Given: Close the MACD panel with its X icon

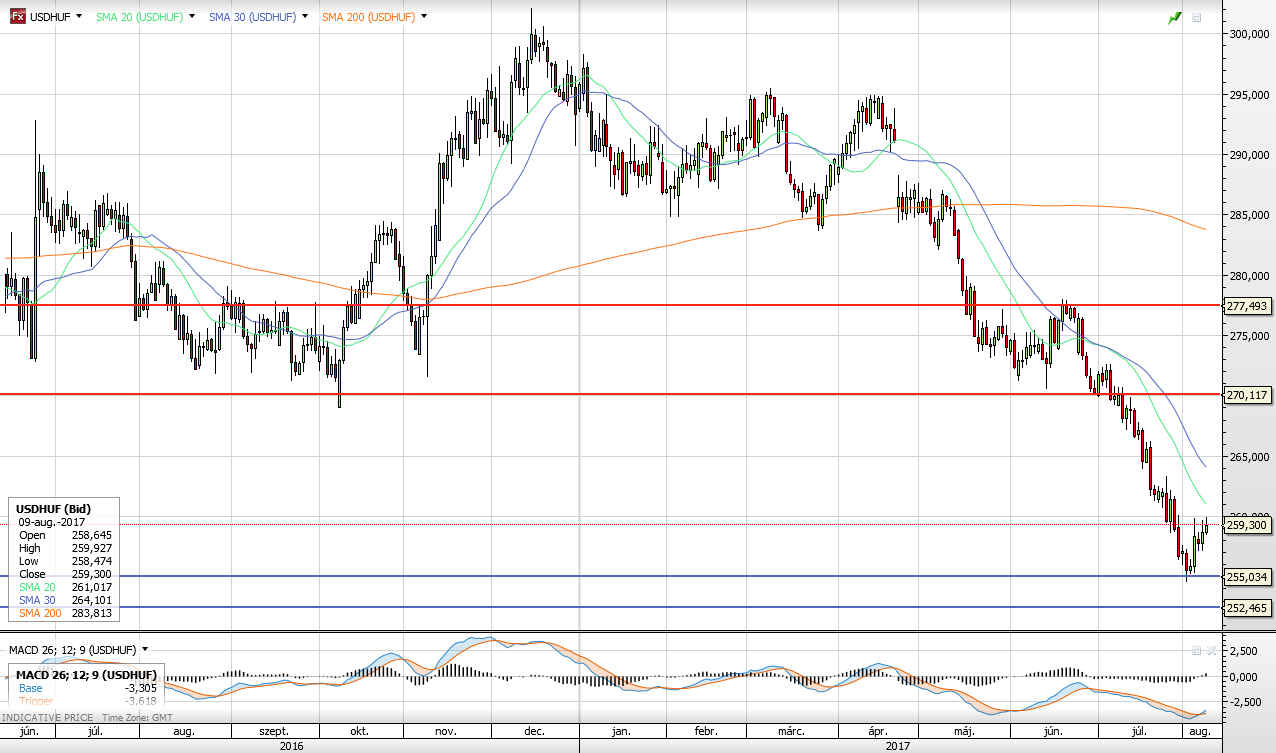Looking at the screenshot, I should coord(1212,650).
